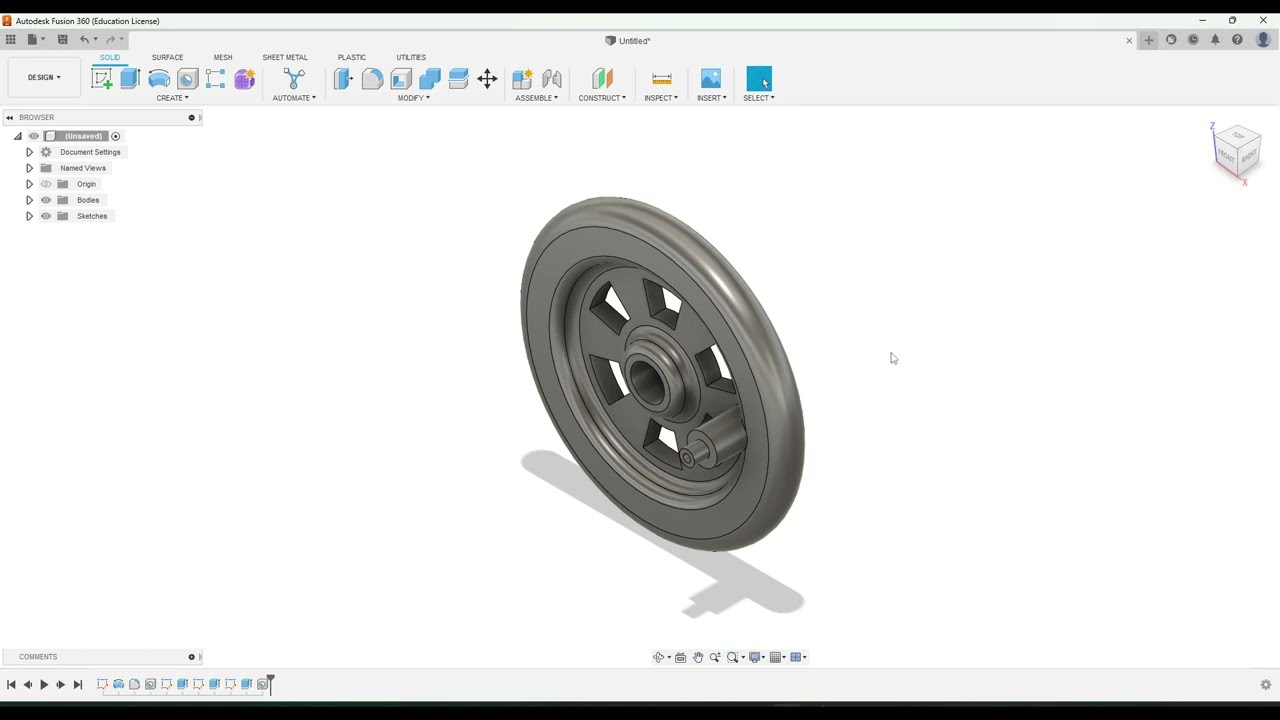The height and width of the screenshot is (720, 1280).
Task: Click the Redo arrow
Action: [110, 40]
